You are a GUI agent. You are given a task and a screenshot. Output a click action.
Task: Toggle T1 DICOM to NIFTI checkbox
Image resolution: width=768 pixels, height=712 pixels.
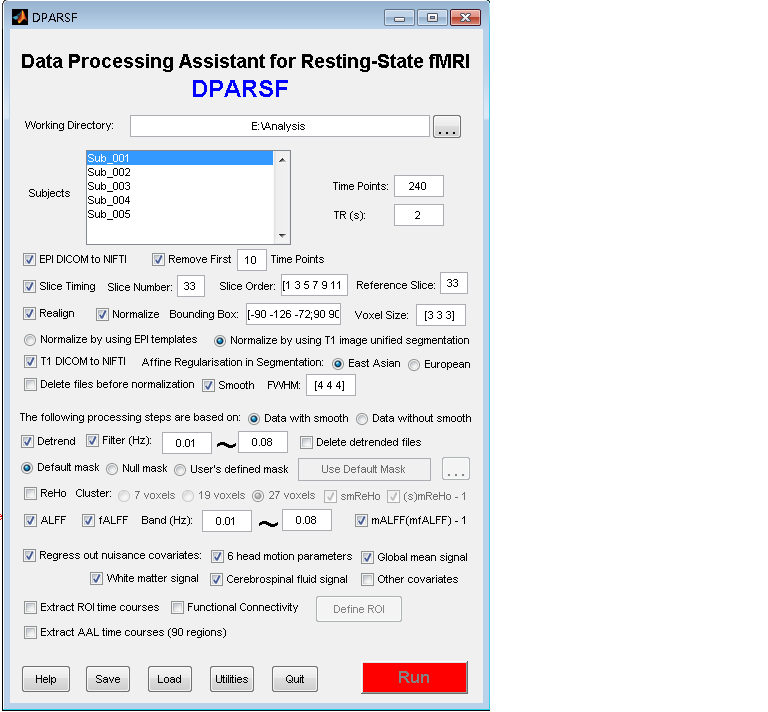click(x=30, y=362)
